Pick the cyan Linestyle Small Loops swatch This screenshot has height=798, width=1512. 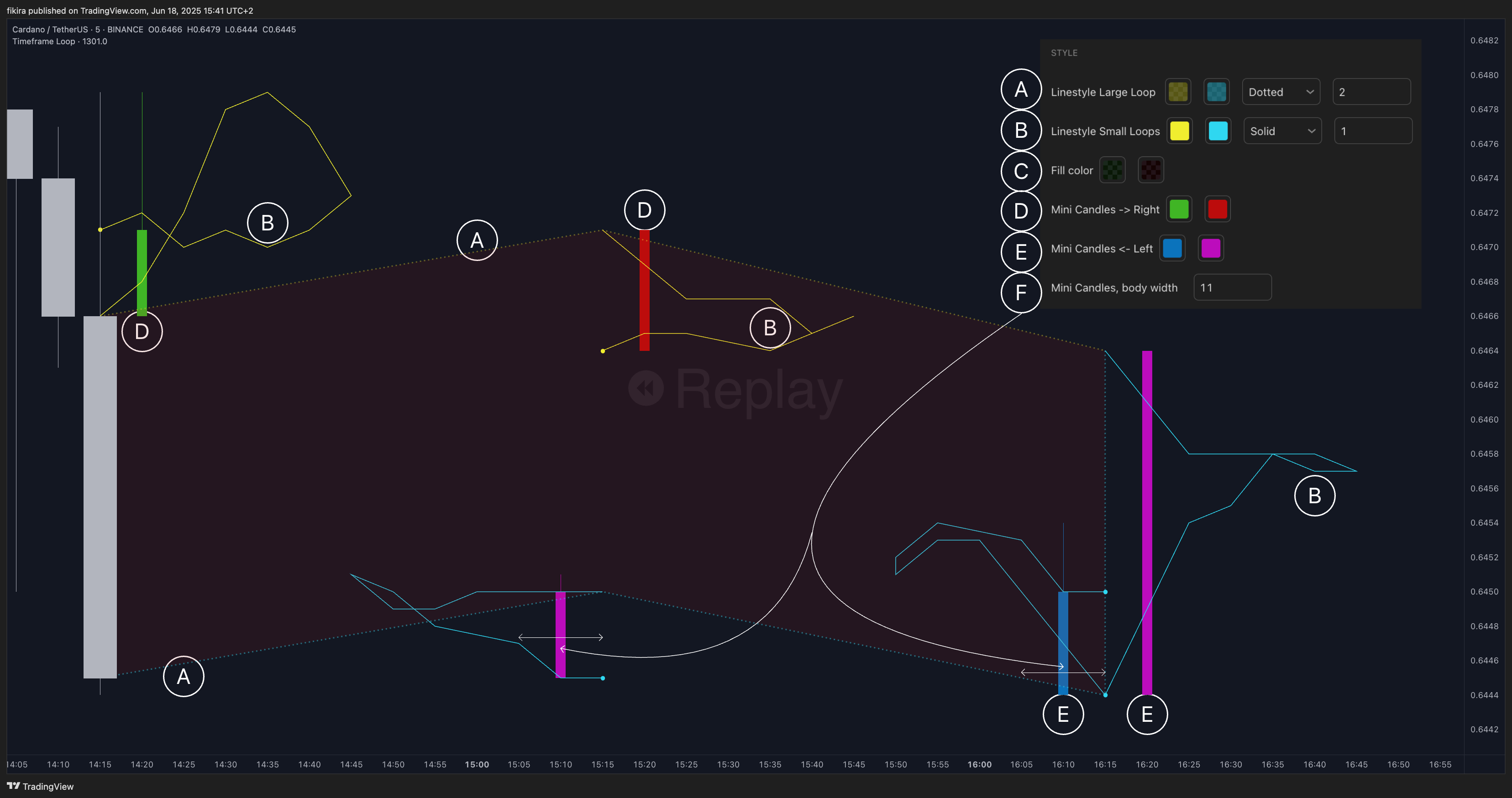tap(1218, 131)
